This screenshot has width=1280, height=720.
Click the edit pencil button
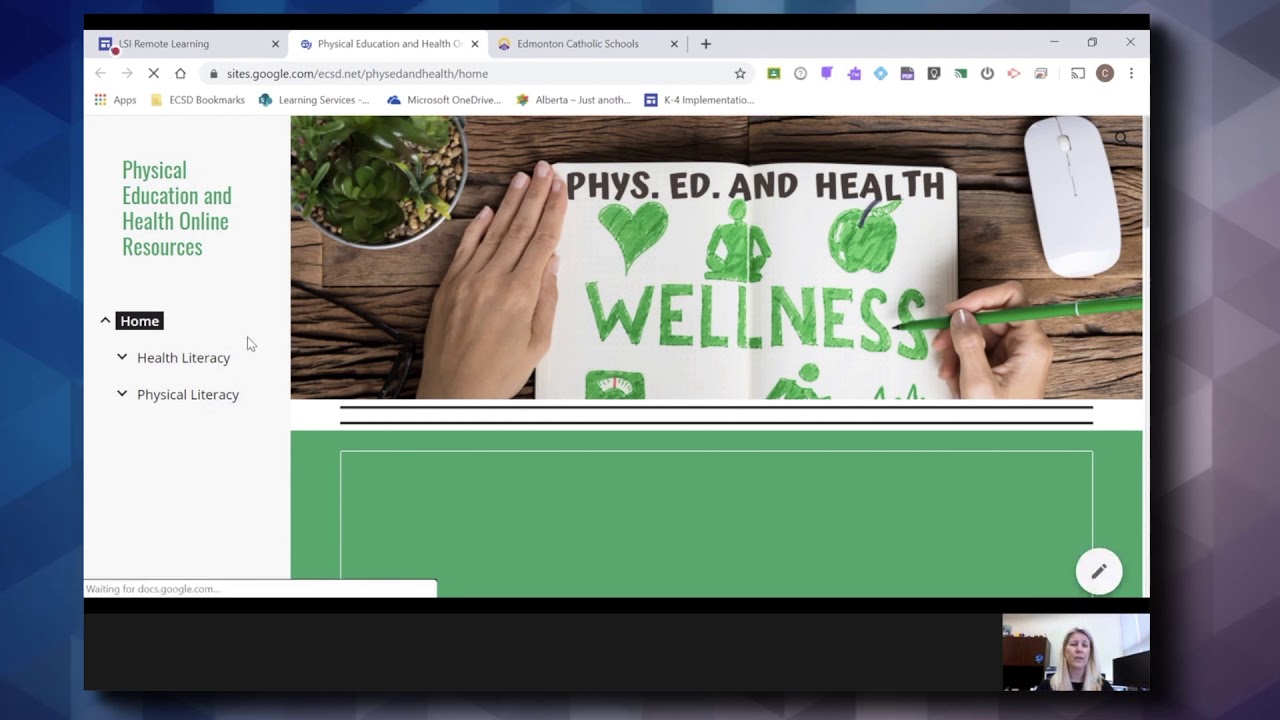coord(1099,571)
